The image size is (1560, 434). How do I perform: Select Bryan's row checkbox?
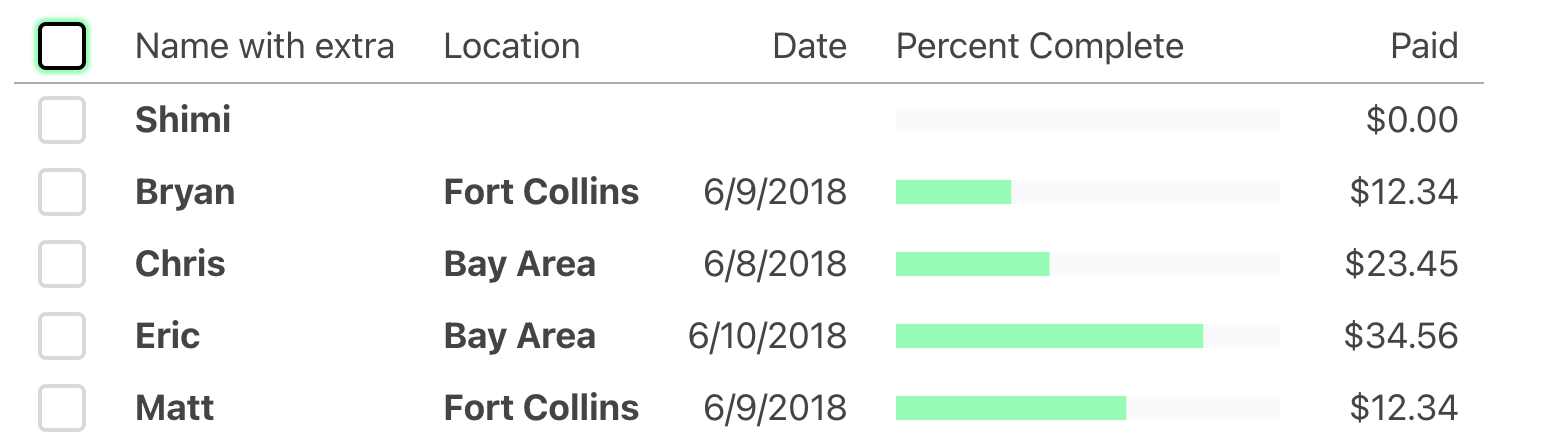tap(62, 192)
